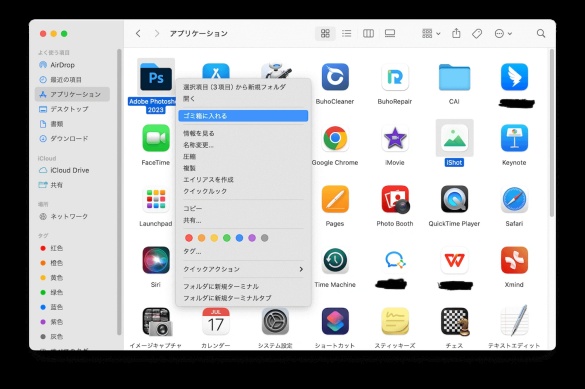The height and width of the screenshot is (389, 585).
Task: Apply red tag dot in context menu
Action: [x=189, y=238]
